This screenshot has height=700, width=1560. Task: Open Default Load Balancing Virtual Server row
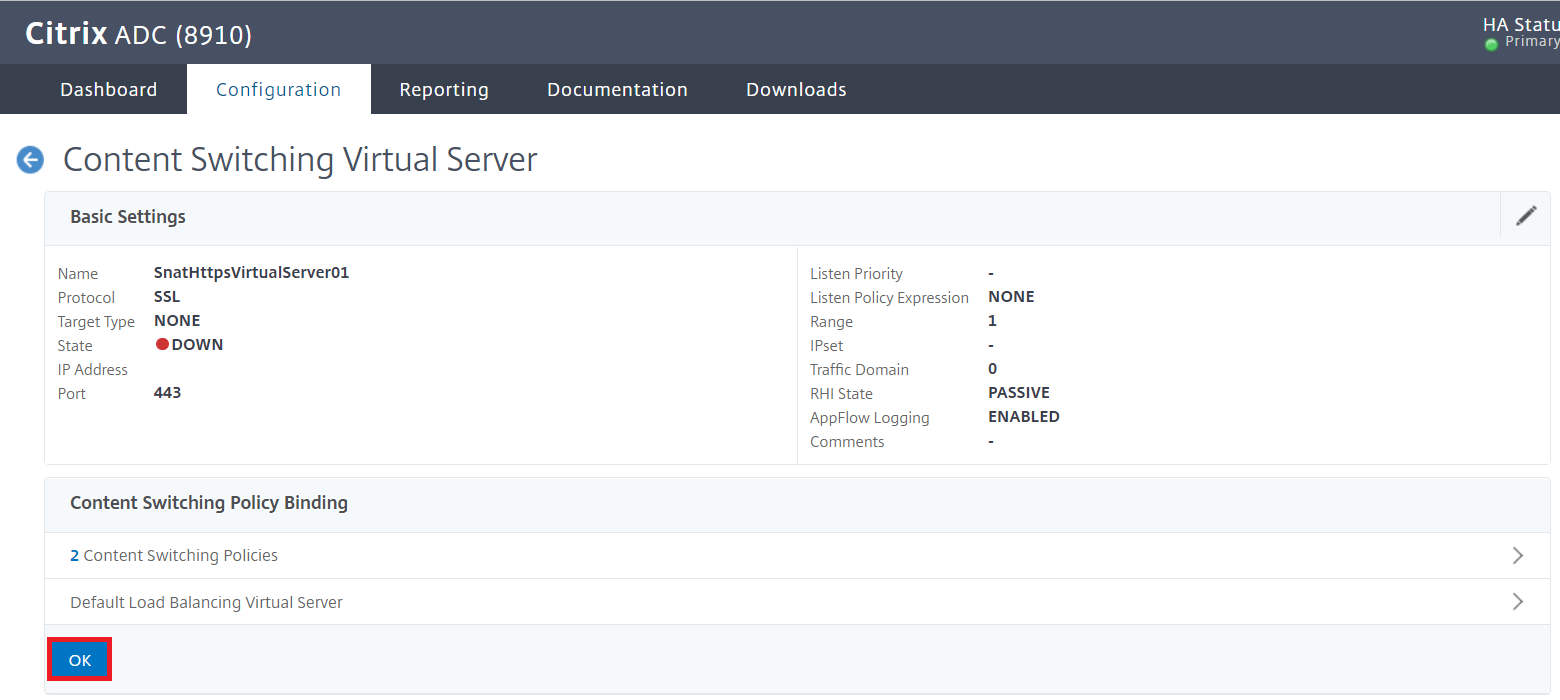(x=797, y=602)
